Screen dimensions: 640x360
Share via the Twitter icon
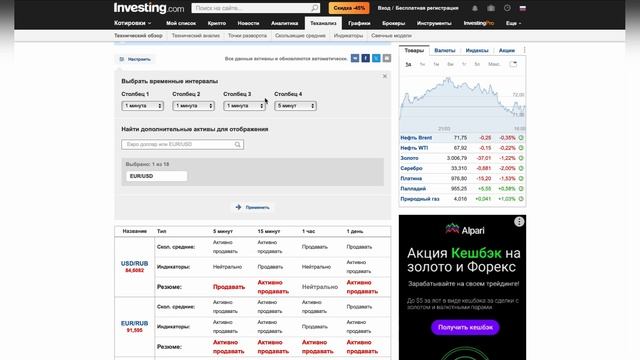click(376, 58)
